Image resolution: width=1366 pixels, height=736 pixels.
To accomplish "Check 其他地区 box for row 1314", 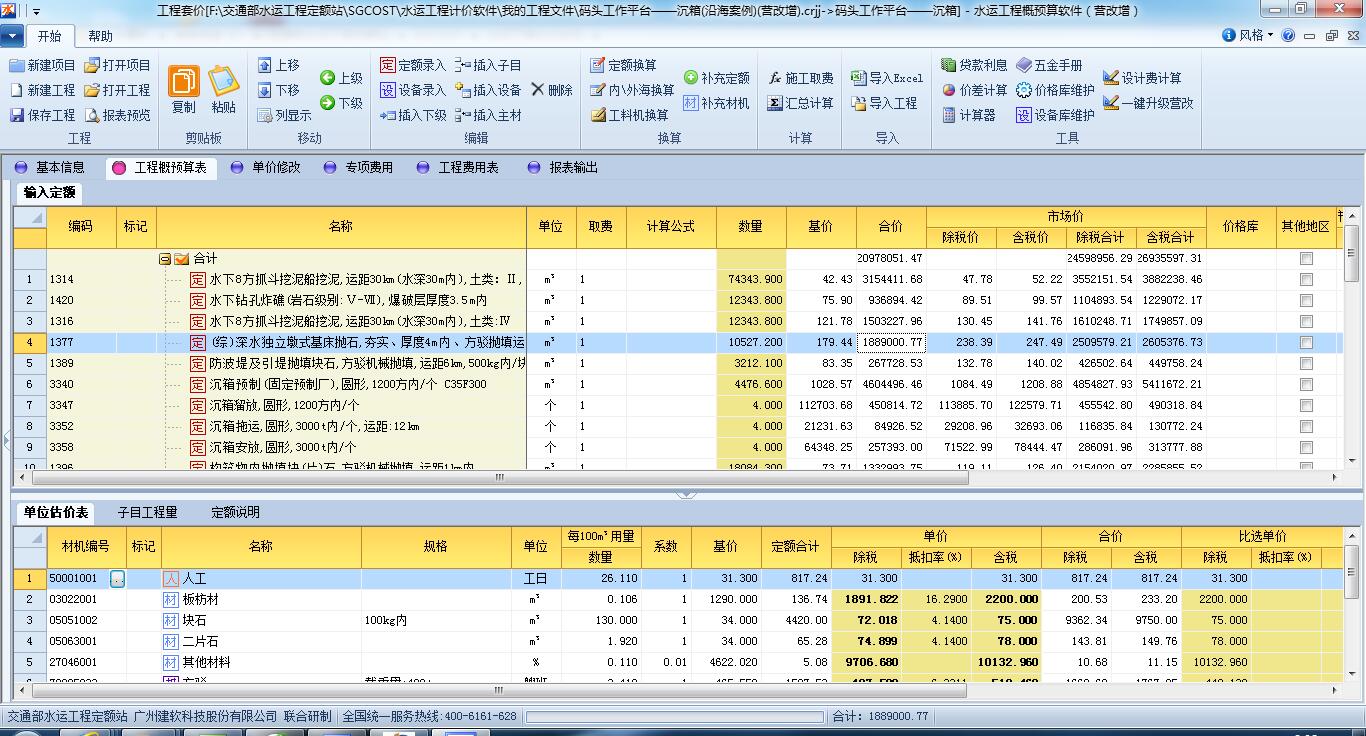I will pos(1306,280).
